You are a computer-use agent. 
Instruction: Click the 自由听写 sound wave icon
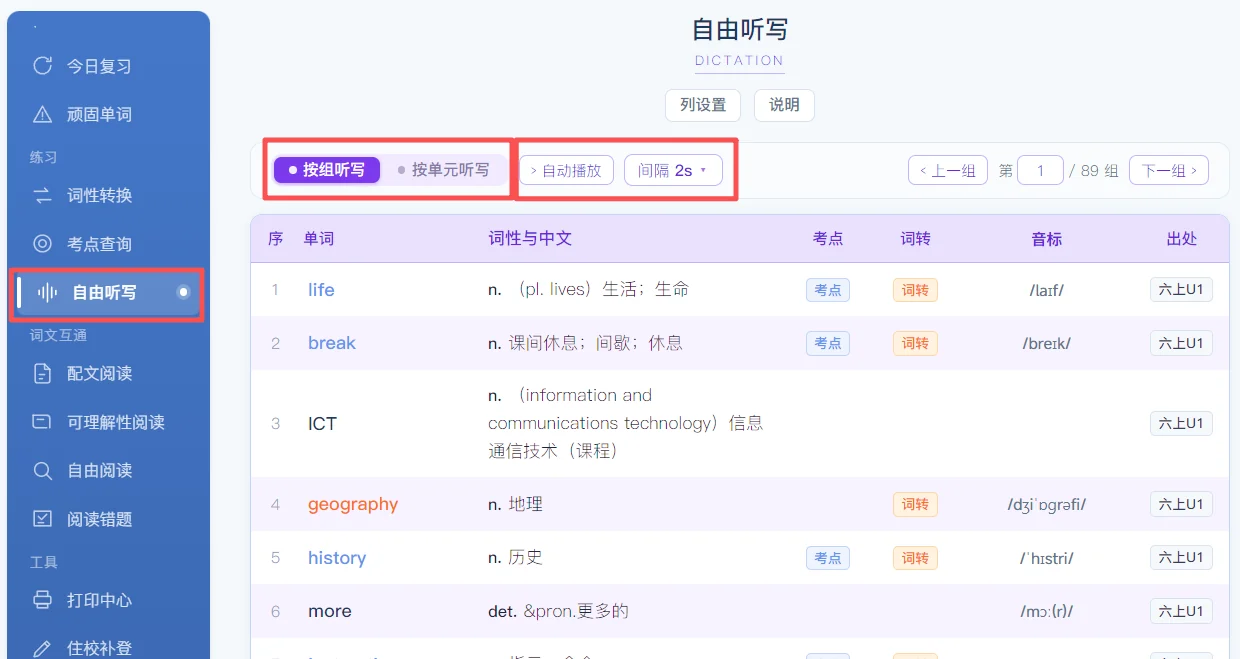(47, 293)
